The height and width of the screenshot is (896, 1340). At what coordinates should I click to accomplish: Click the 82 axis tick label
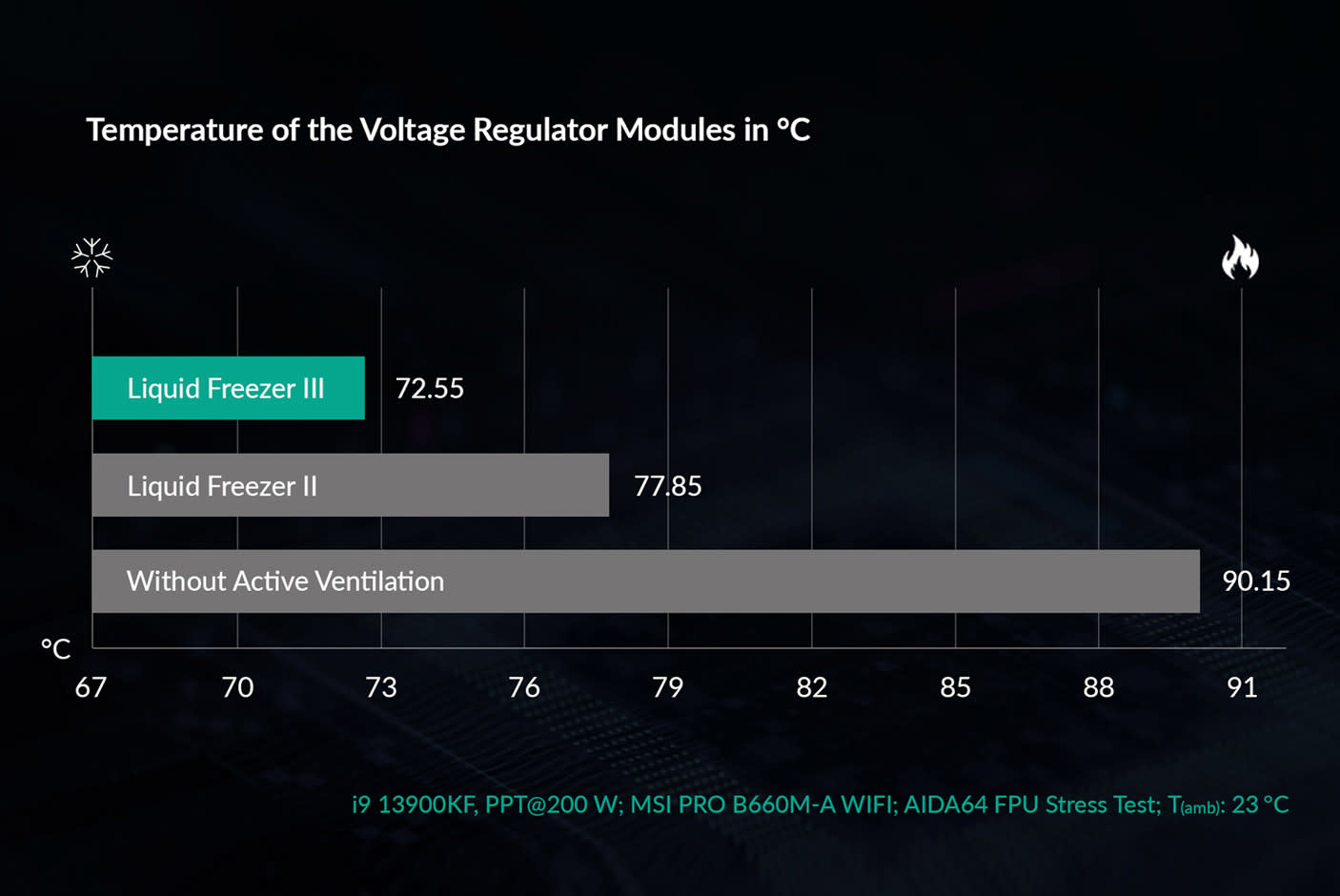811,687
